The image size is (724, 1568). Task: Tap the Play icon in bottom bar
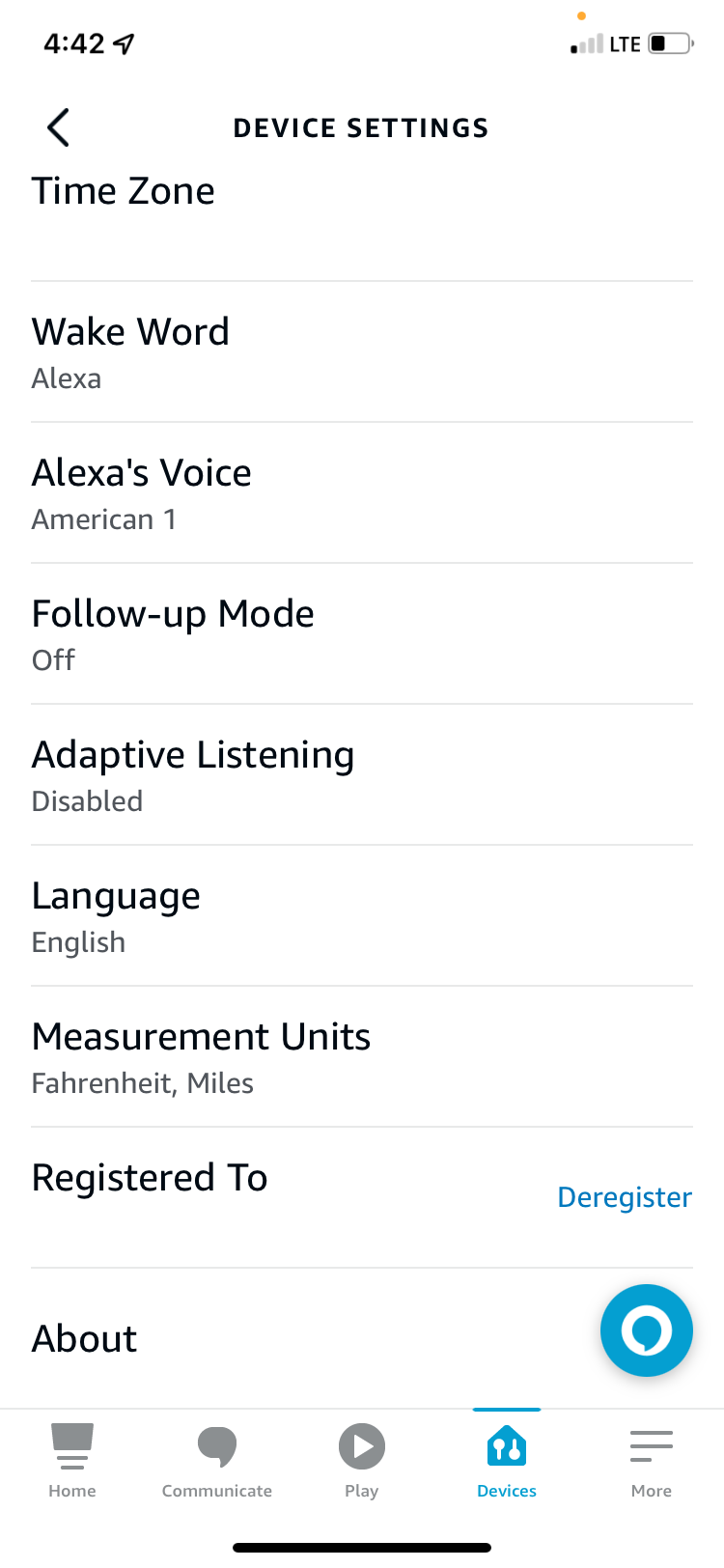click(362, 1445)
